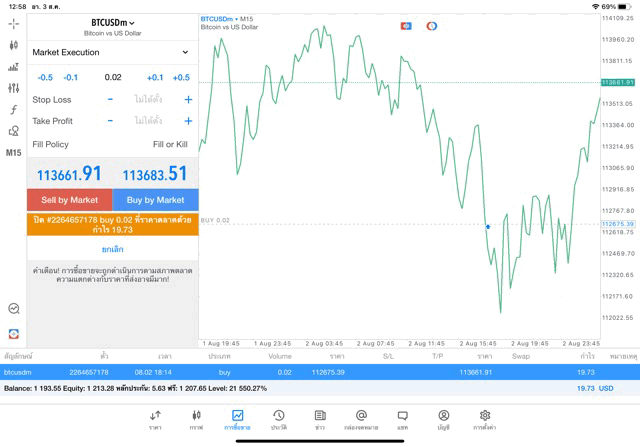
Task: Switch to the Trade tab in bottom bar
Action: click(237, 419)
